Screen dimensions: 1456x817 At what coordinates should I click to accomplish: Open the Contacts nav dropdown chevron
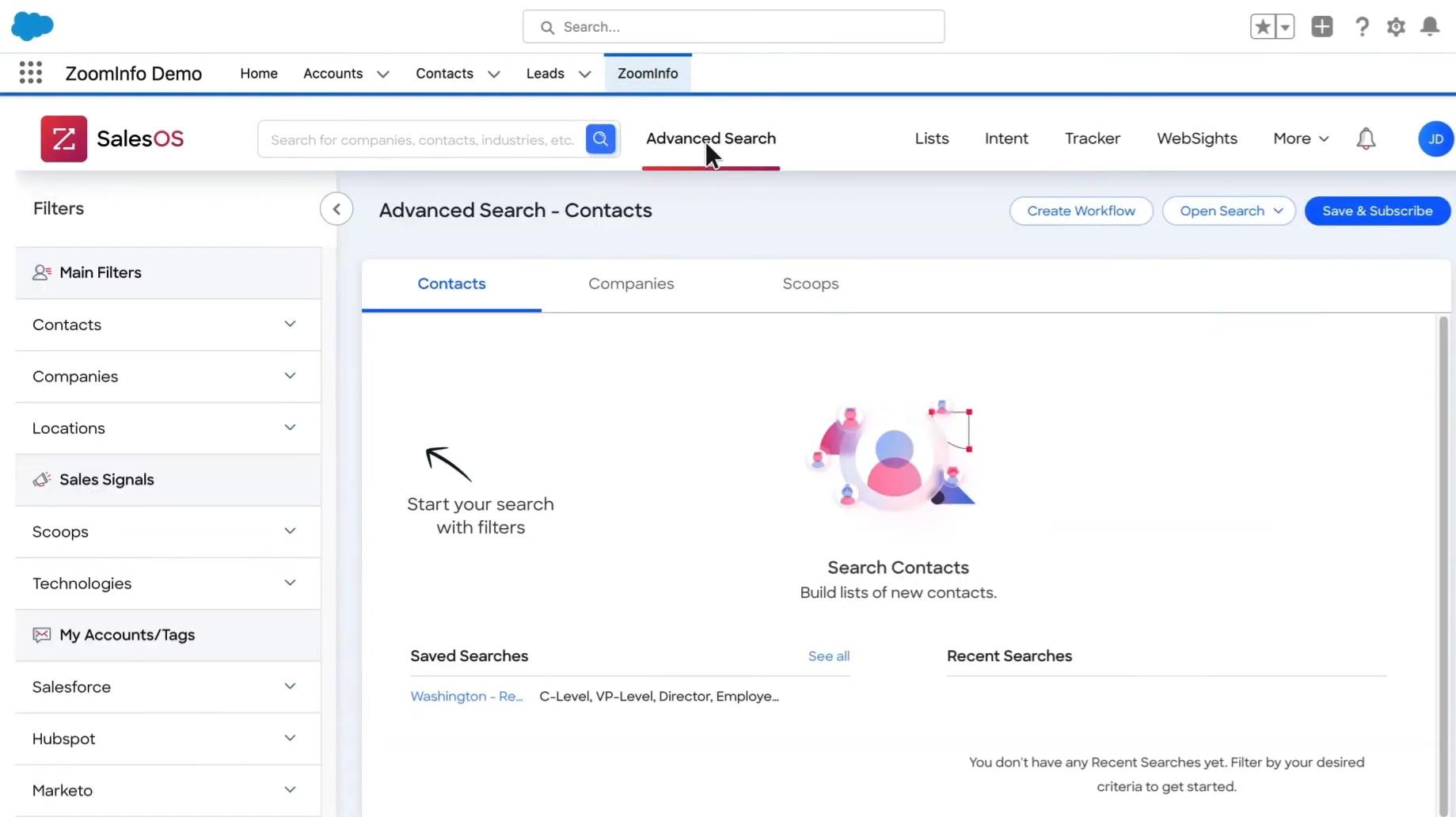pos(494,74)
